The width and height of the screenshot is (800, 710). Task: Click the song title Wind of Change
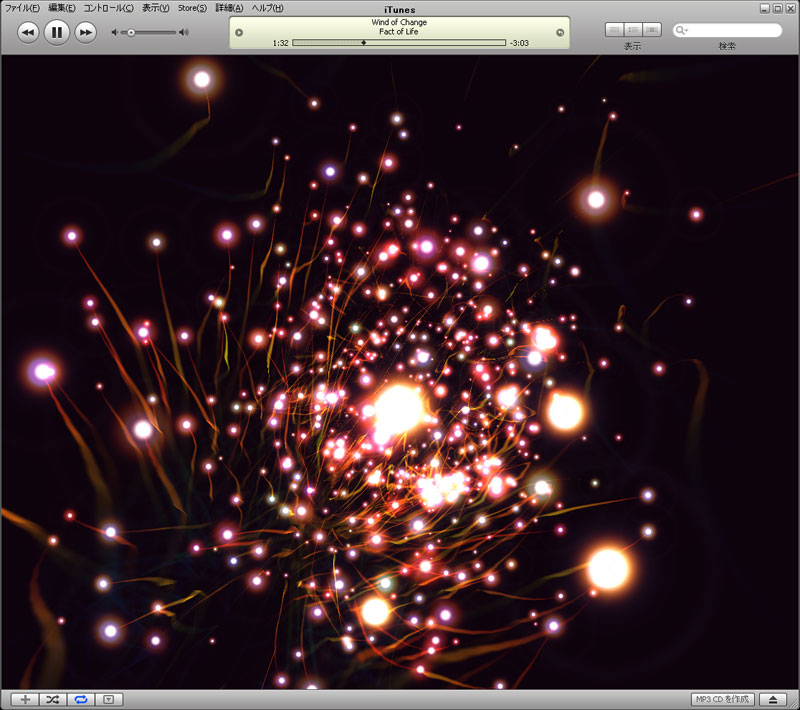[399, 22]
